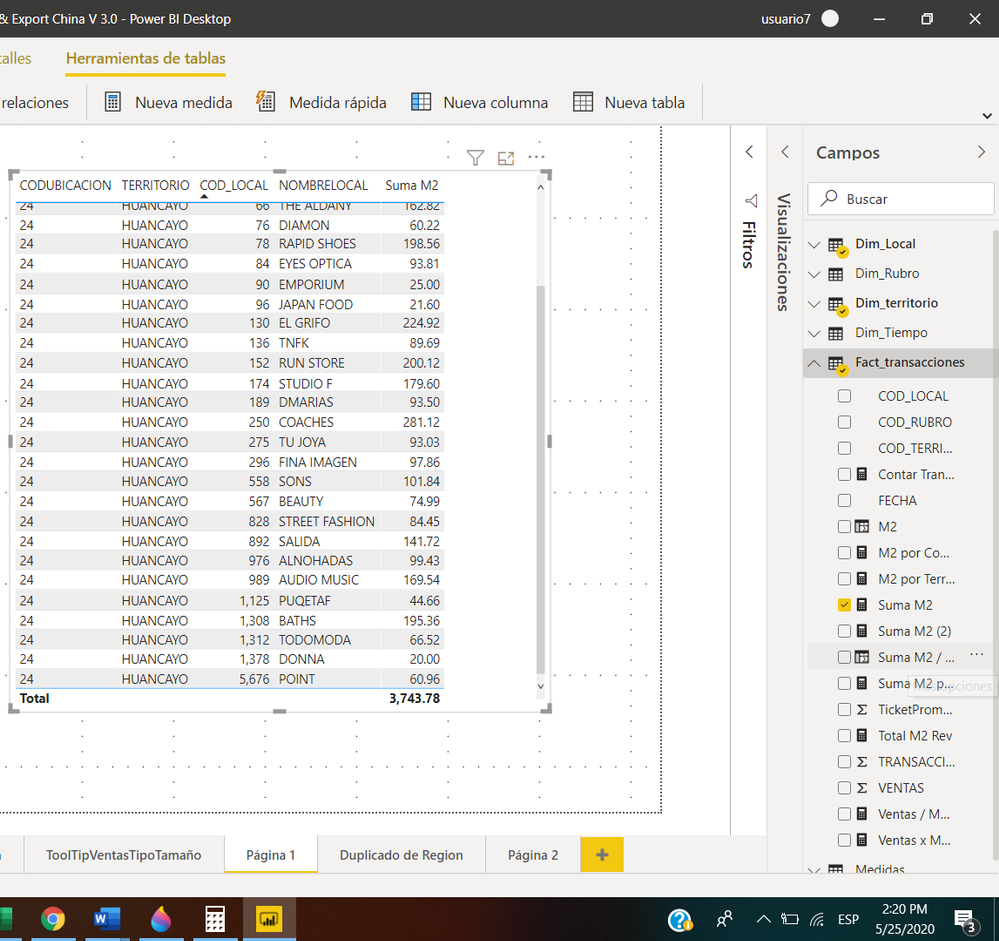The width and height of the screenshot is (999, 941).
Task: Sort by the NOMBRELOCAL column header
Action: 323,185
